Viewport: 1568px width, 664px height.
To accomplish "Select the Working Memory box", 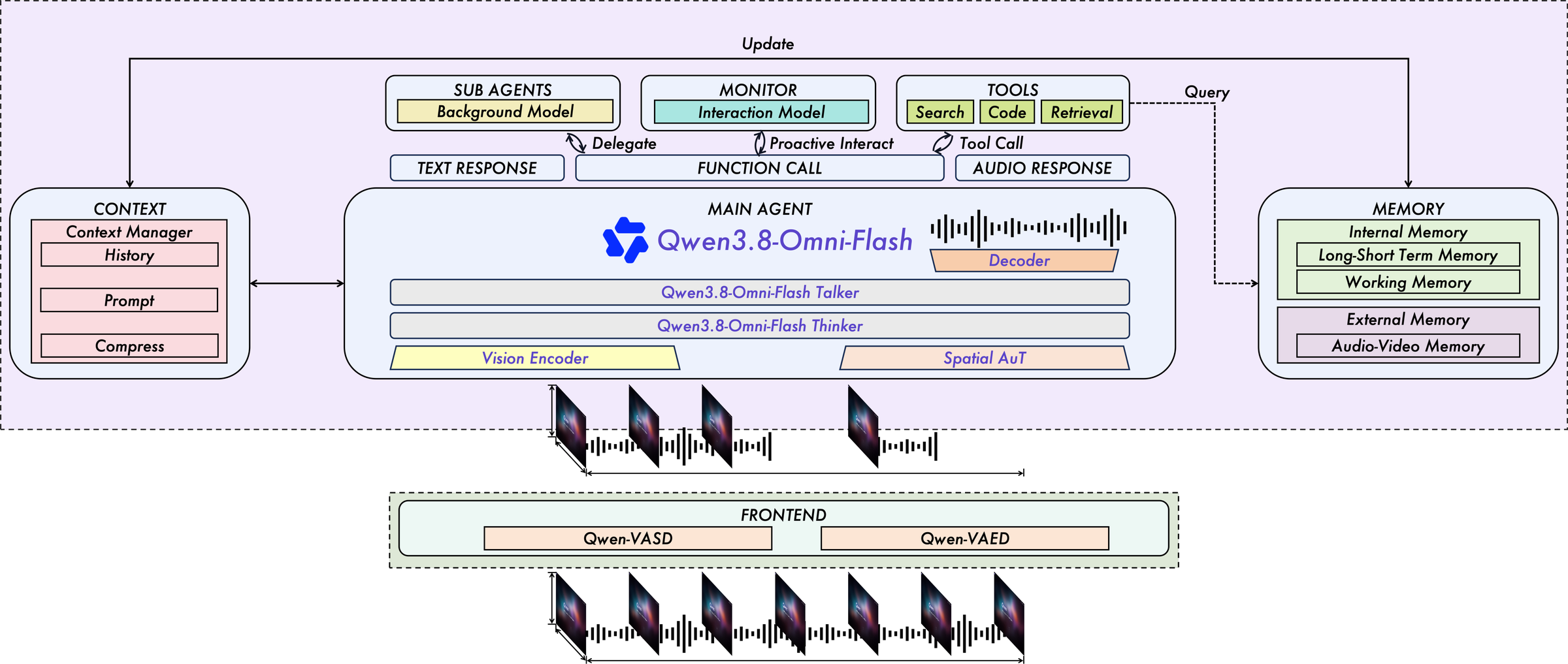I will click(1408, 282).
